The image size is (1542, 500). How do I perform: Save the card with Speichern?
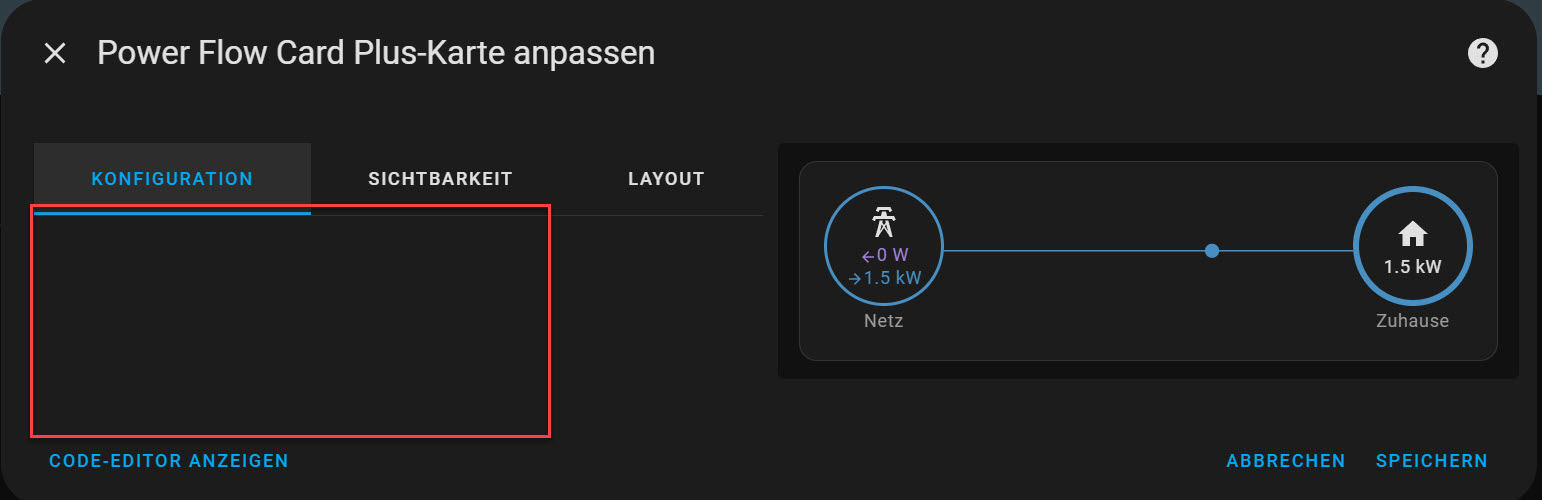pos(1431,461)
